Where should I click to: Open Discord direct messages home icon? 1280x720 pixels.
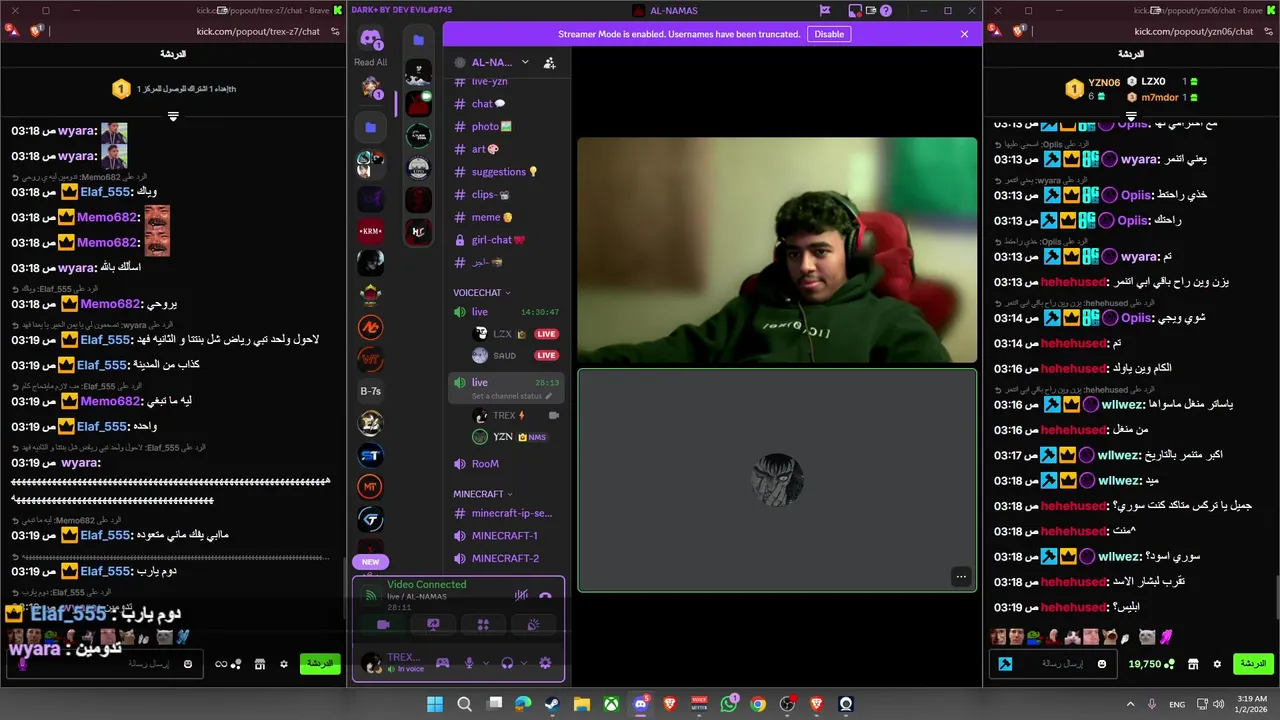(370, 40)
